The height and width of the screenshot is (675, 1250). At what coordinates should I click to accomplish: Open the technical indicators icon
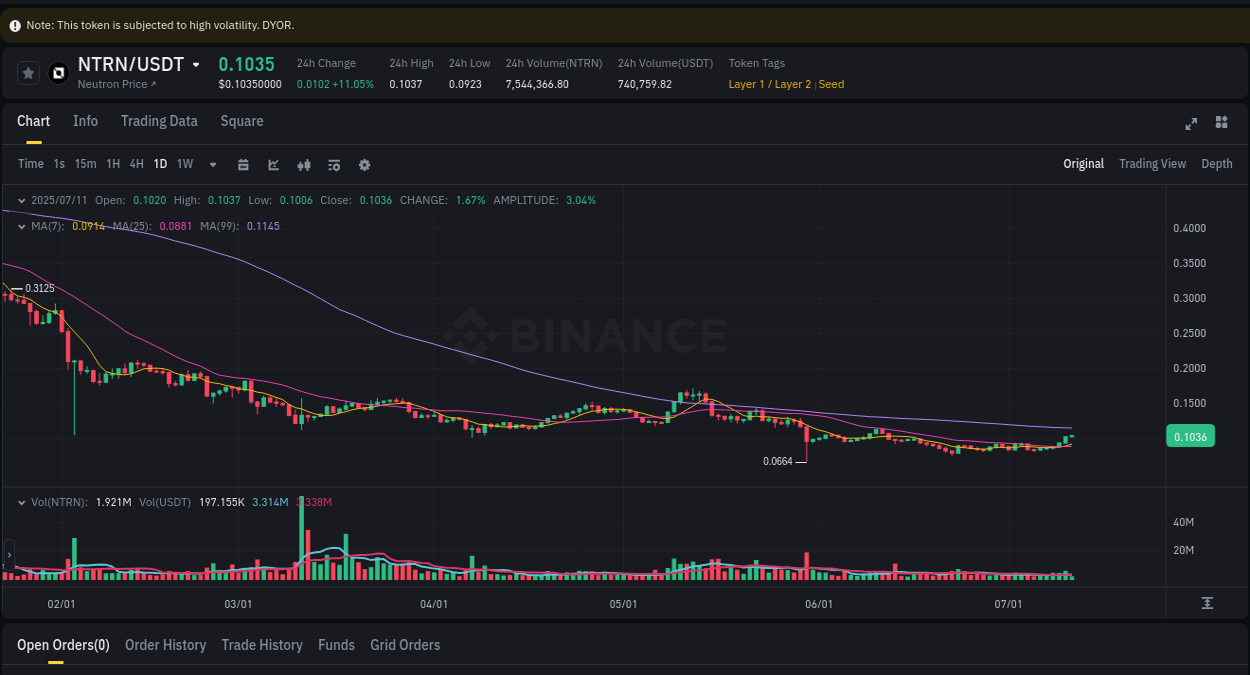(334, 164)
